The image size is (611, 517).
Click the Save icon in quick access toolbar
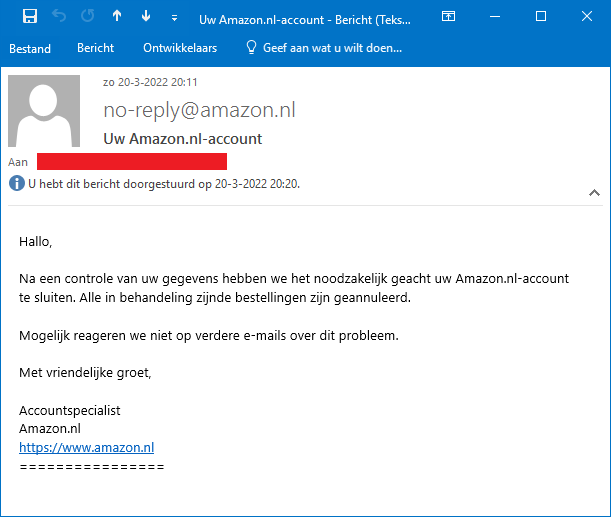(x=30, y=17)
